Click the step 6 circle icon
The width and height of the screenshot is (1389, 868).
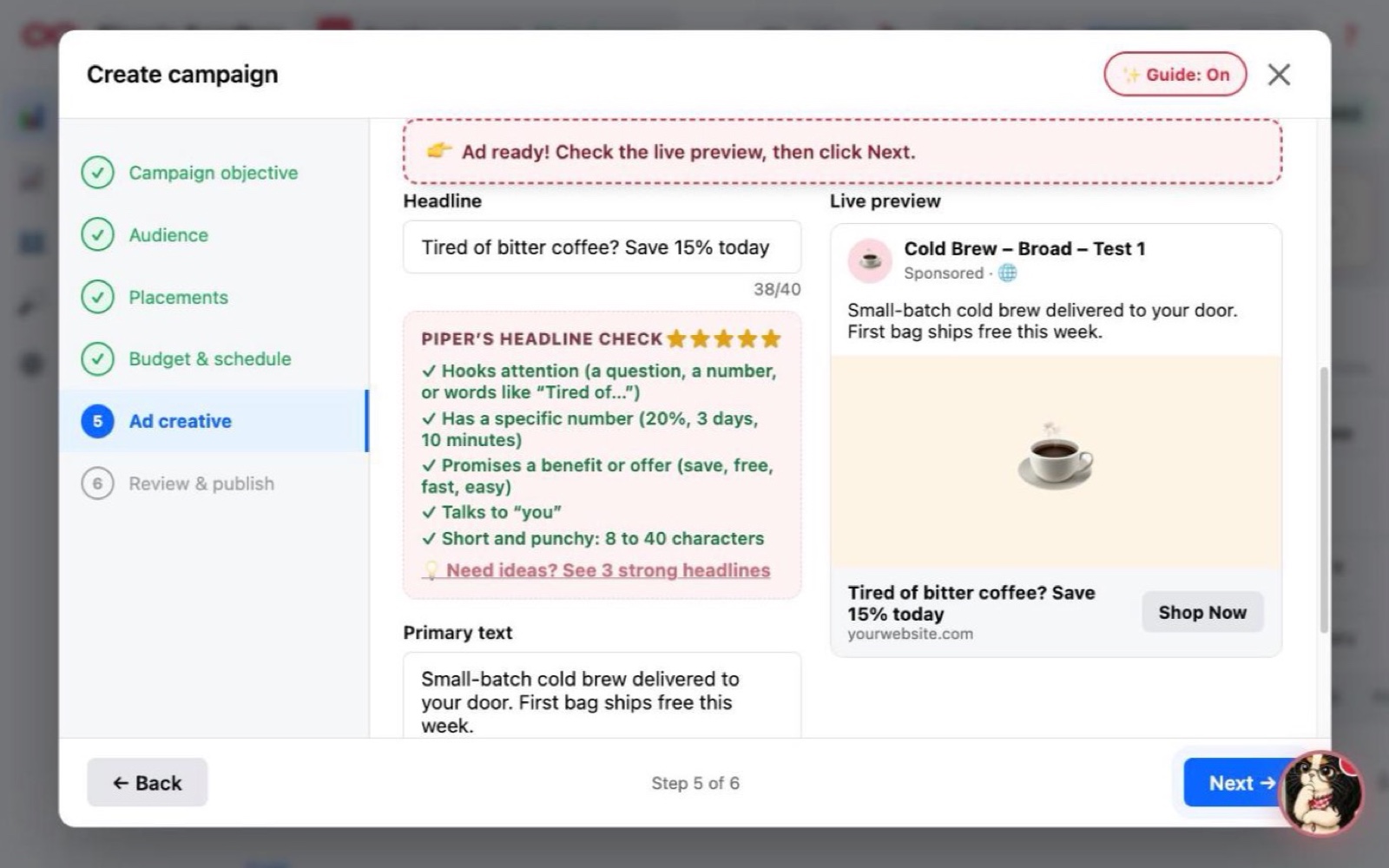click(x=97, y=483)
